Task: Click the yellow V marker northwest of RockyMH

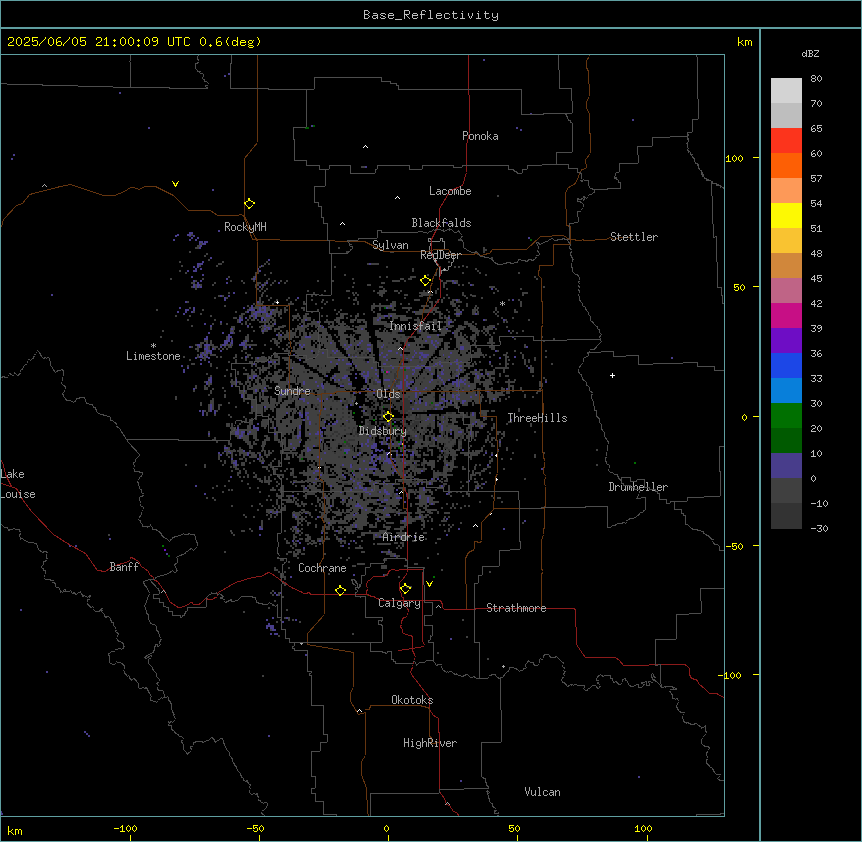Action: [175, 184]
